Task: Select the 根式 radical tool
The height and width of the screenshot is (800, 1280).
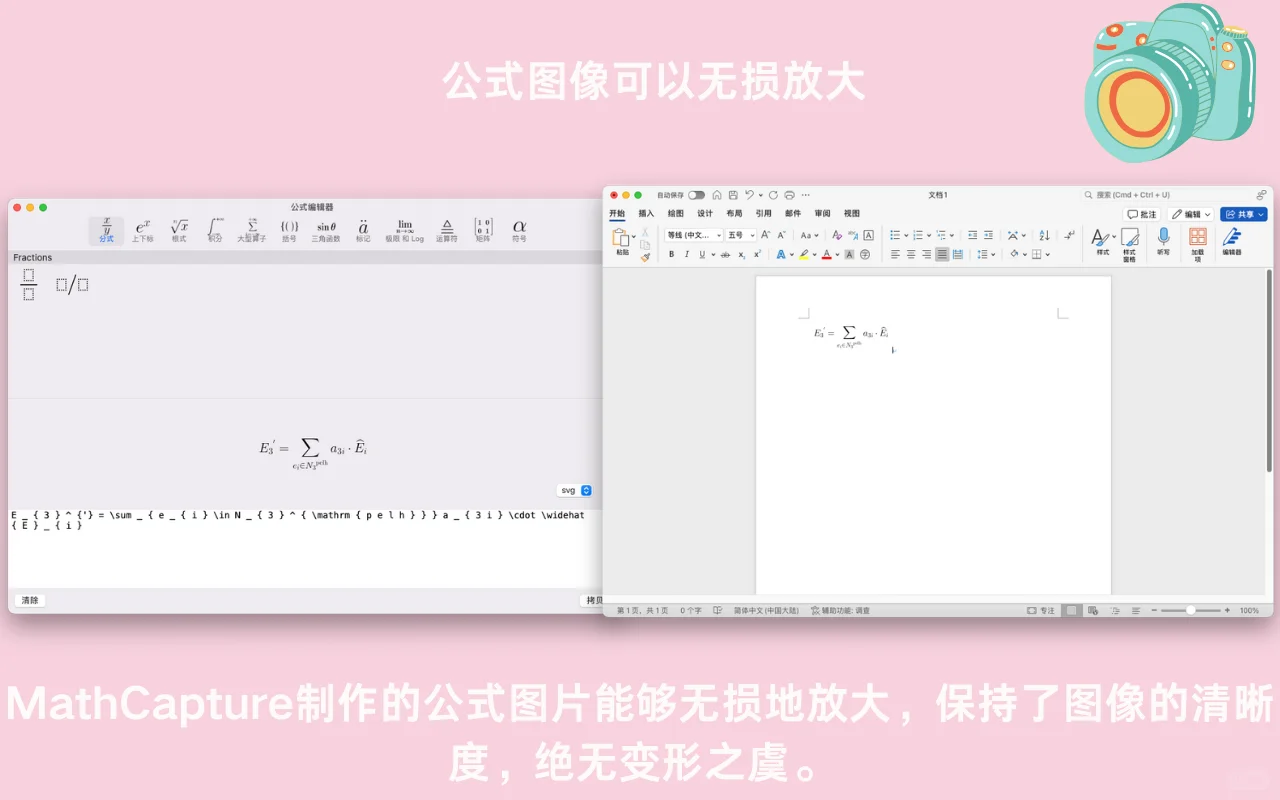Action: click(x=179, y=229)
